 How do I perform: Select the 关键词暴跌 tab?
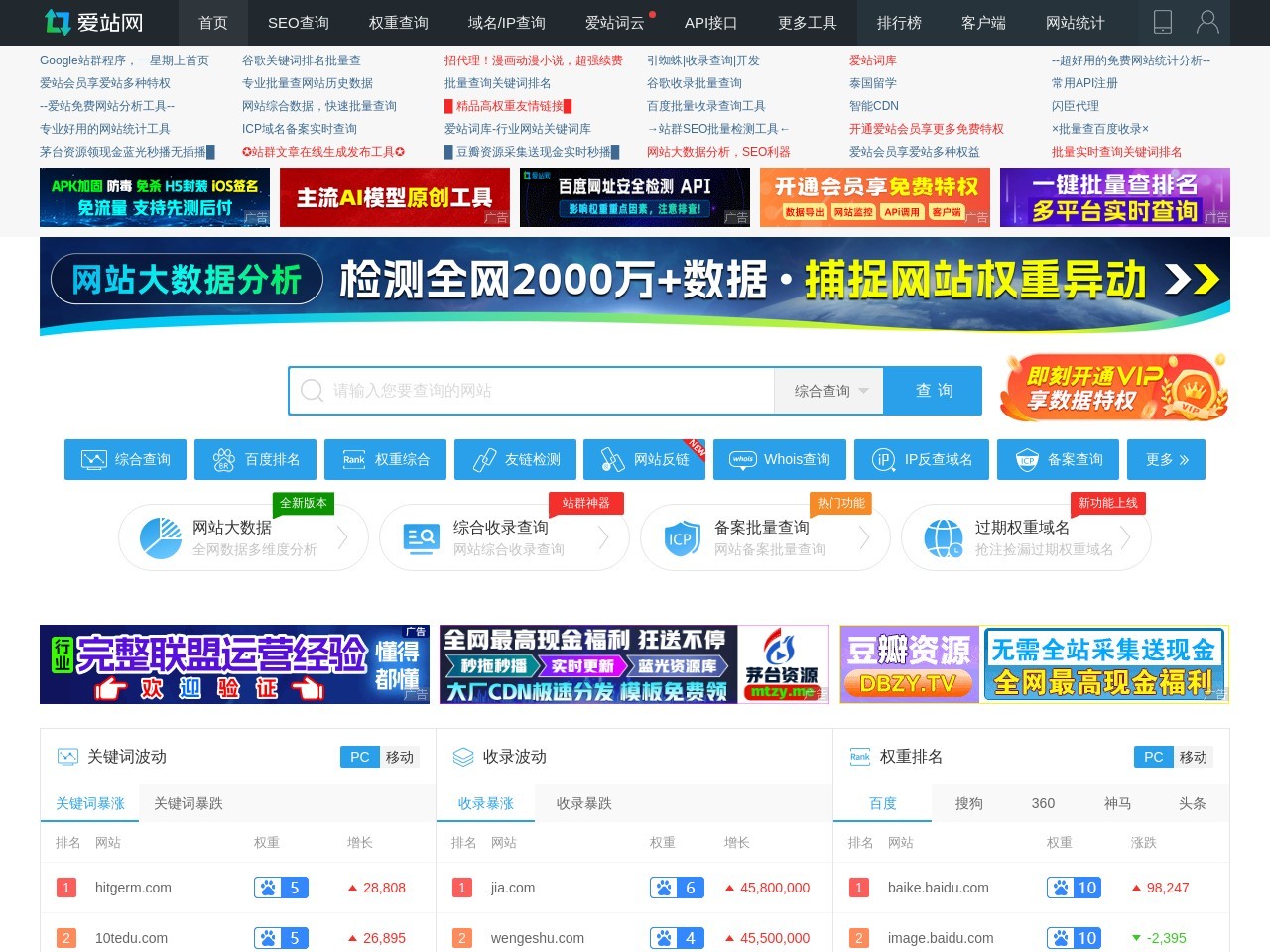click(x=189, y=803)
